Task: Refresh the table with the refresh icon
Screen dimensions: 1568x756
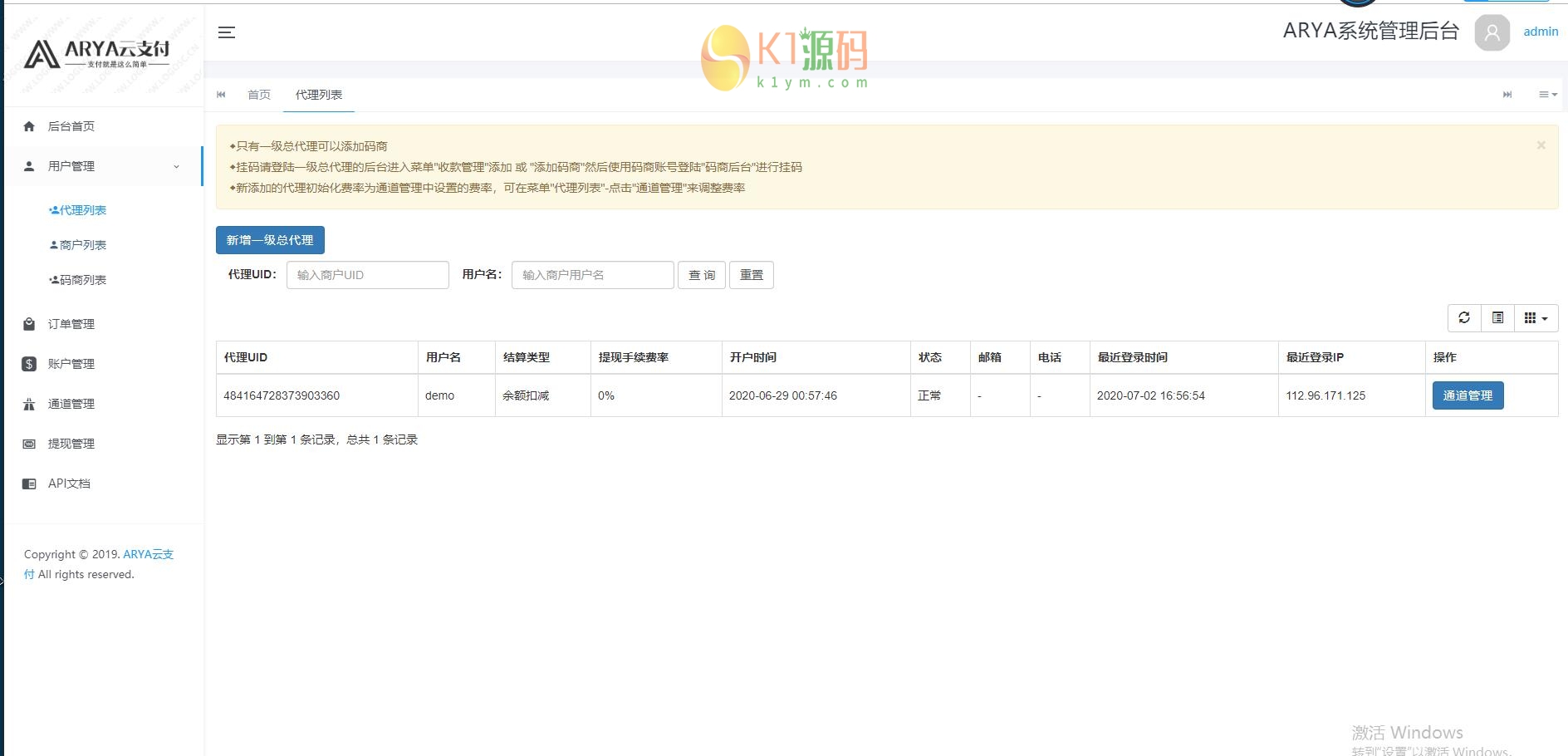Action: [1464, 318]
